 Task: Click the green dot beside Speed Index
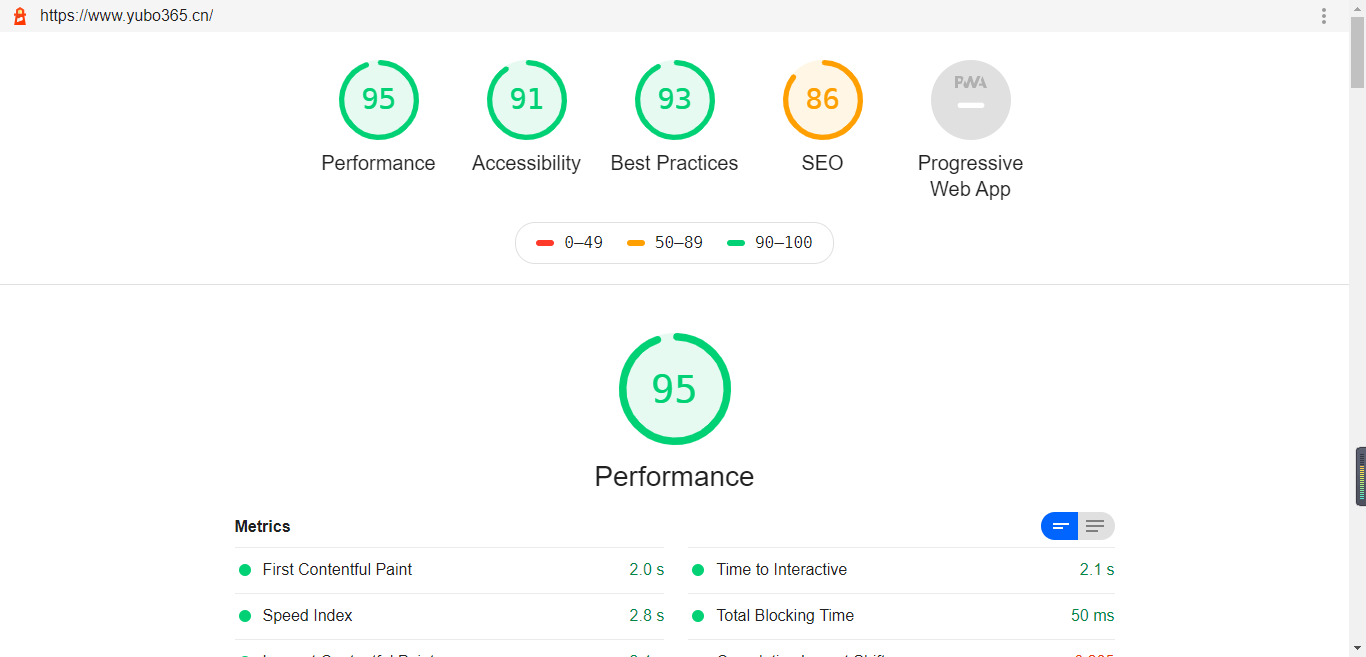pos(244,616)
